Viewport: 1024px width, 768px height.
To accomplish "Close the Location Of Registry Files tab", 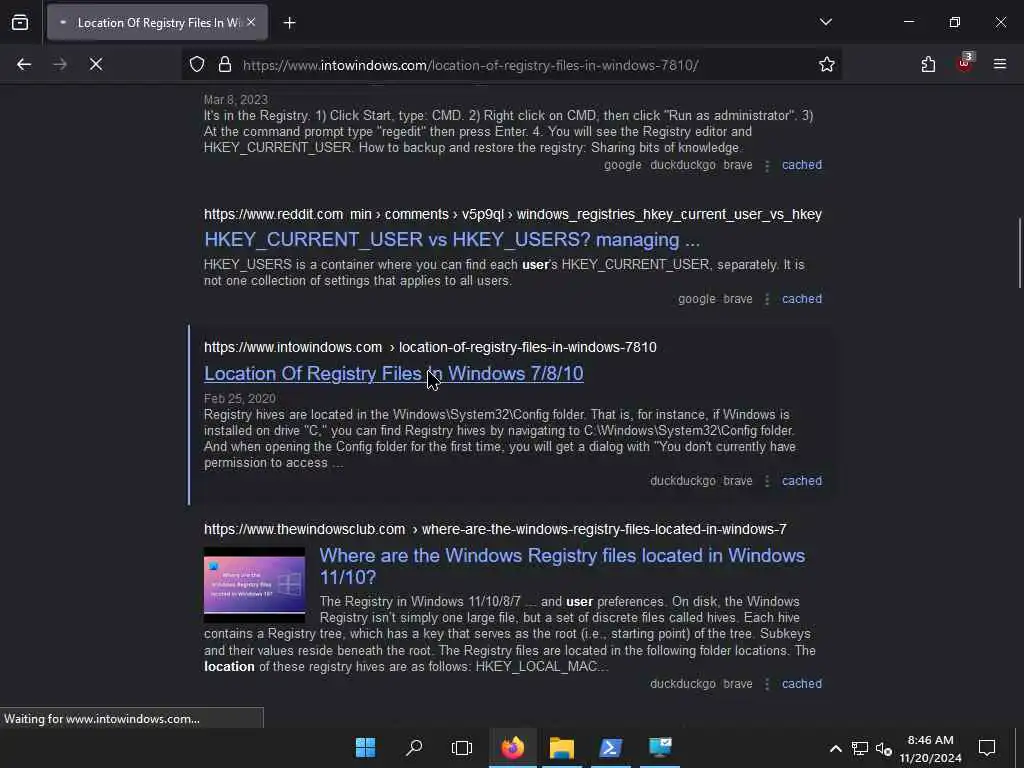I will pyautogui.click(x=251, y=22).
